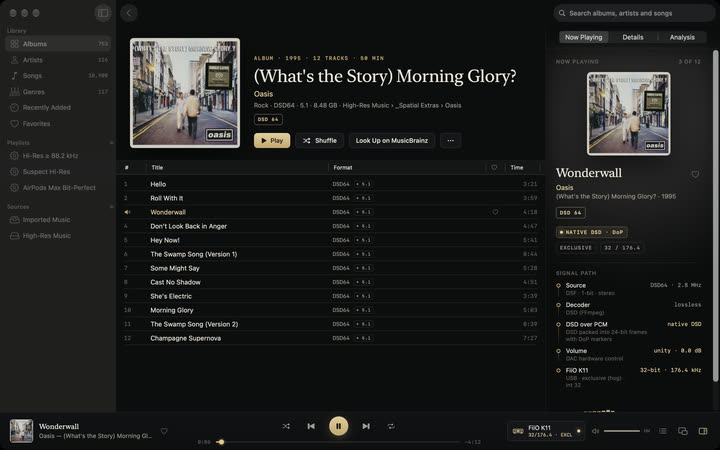Click Look Up on MusicBrainz

392,141
